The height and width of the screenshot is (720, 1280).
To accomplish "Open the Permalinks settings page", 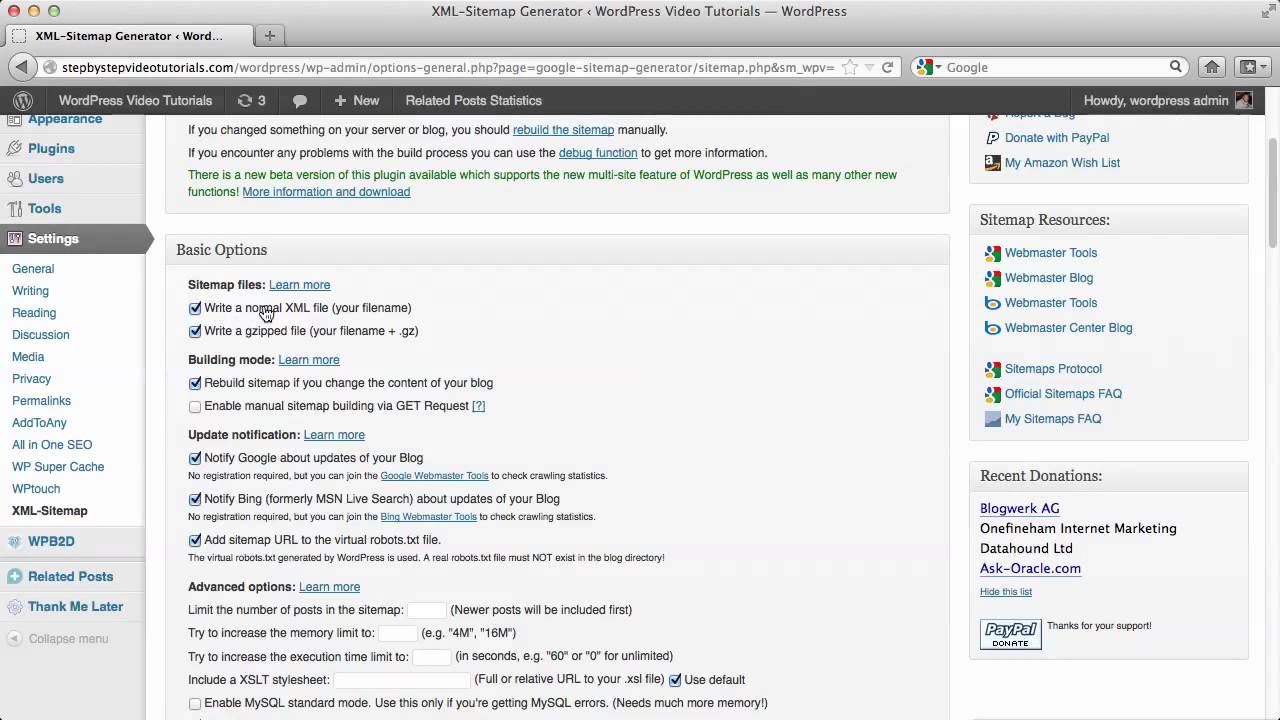I will click(x=41, y=401).
